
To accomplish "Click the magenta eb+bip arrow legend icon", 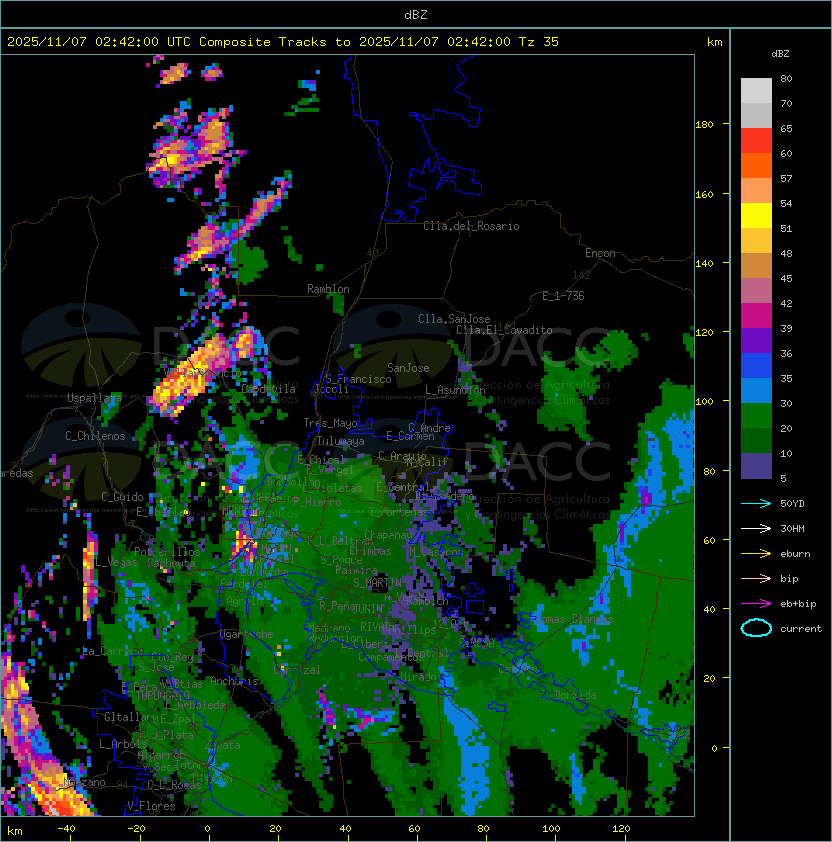I will (756, 604).
